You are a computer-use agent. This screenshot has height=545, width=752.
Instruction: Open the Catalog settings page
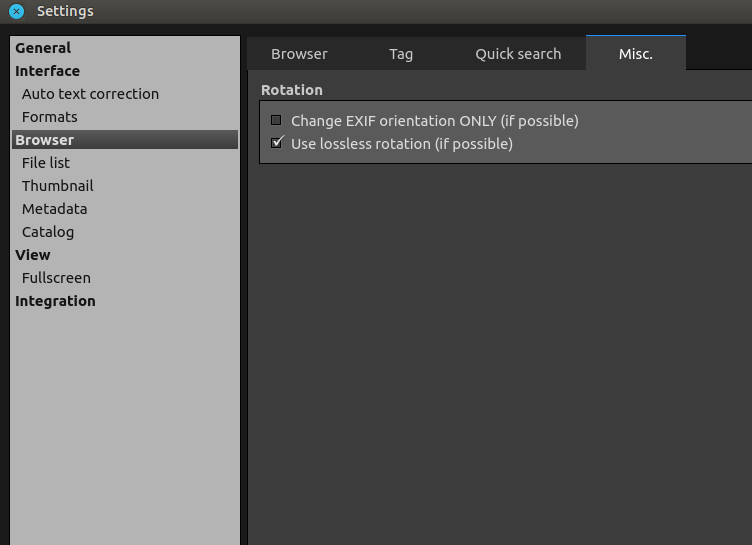(x=48, y=232)
